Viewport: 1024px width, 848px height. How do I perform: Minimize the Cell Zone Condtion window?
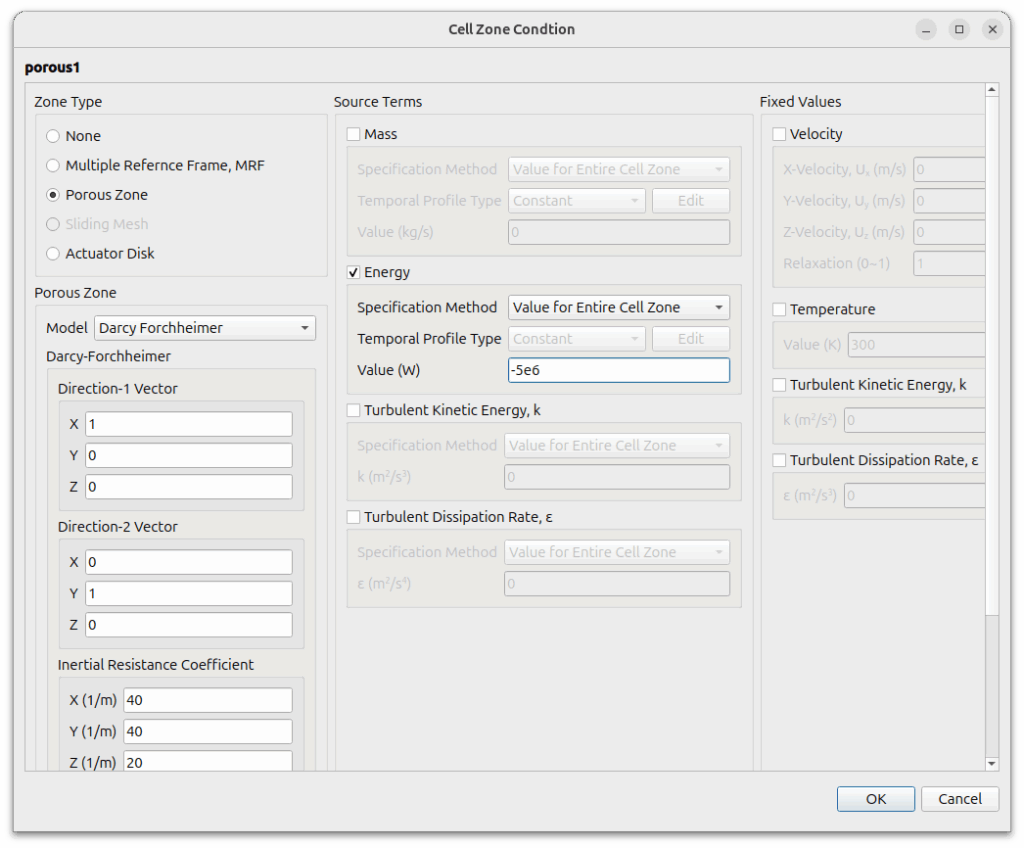click(x=925, y=29)
